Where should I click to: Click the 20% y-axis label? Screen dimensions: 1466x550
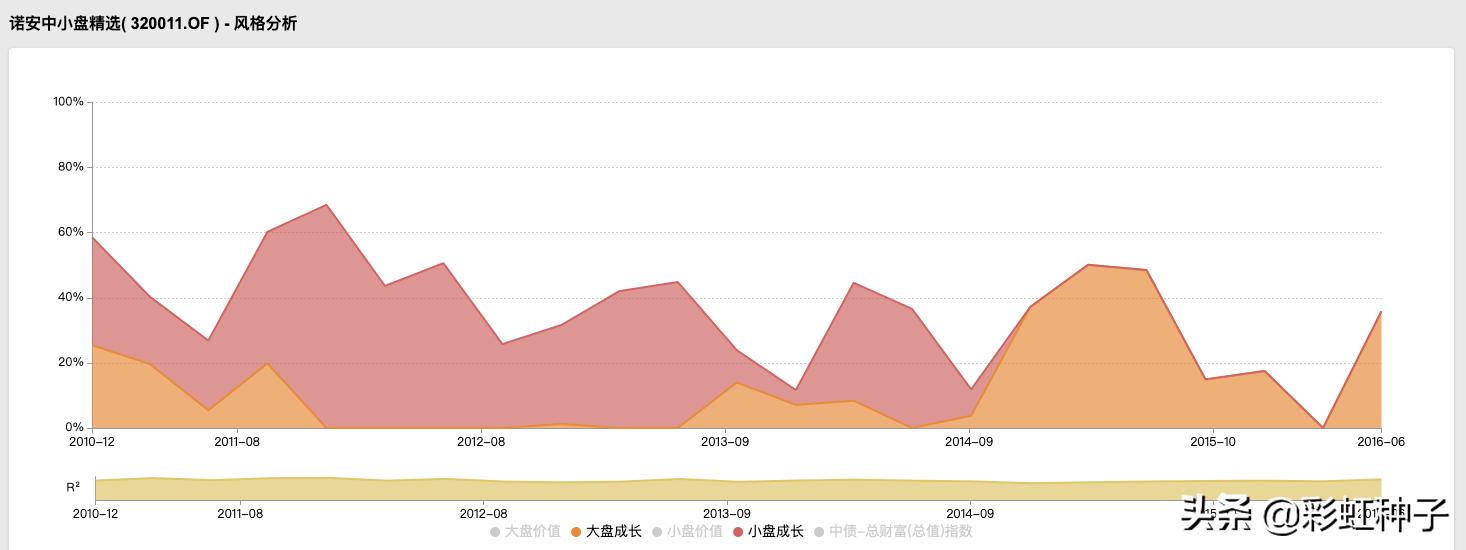(x=71, y=362)
